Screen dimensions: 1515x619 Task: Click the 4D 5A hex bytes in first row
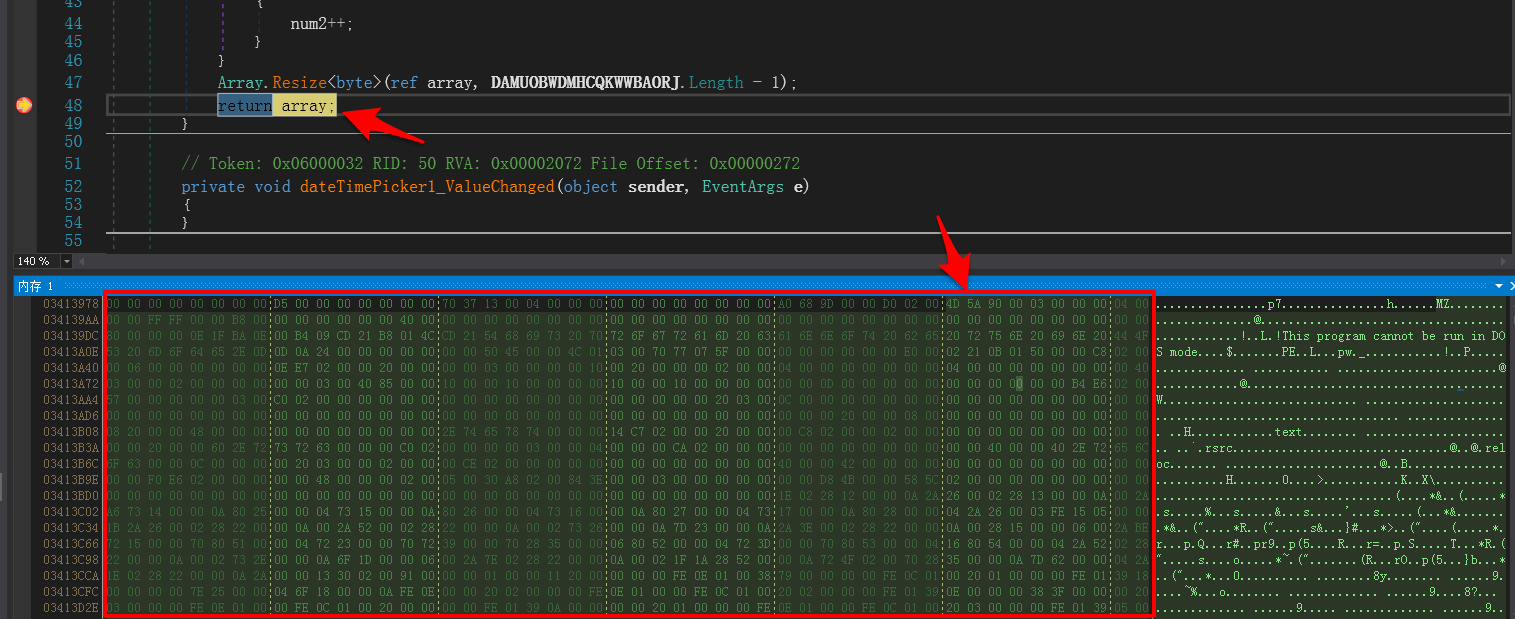coord(964,303)
